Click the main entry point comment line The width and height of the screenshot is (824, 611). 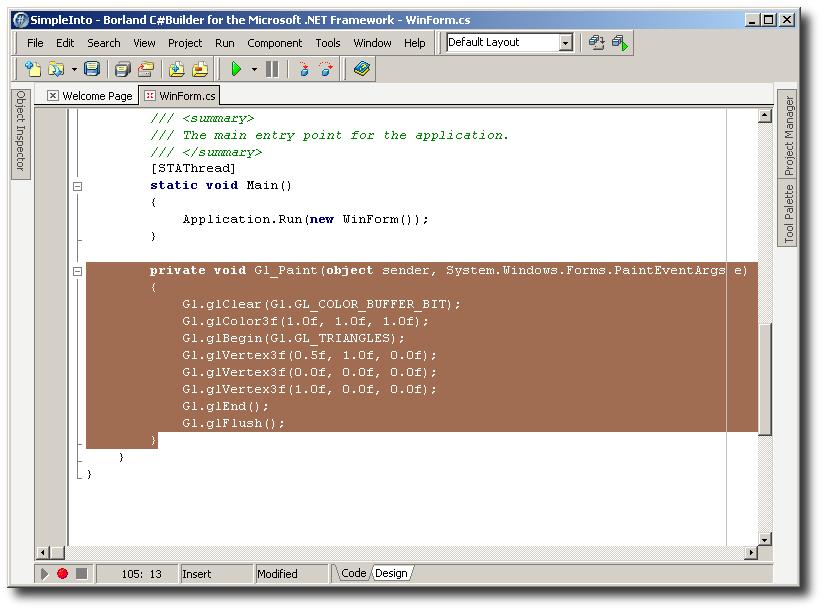pos(329,136)
